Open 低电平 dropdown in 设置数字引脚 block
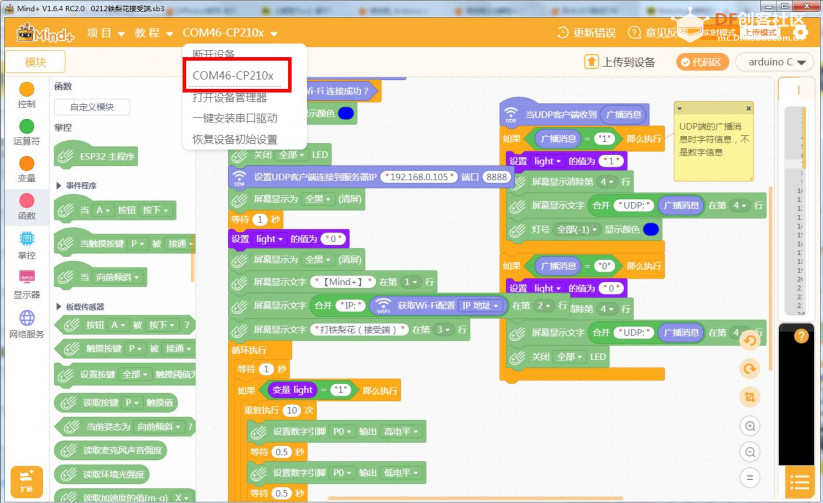This screenshot has width=823, height=503. pos(401,473)
